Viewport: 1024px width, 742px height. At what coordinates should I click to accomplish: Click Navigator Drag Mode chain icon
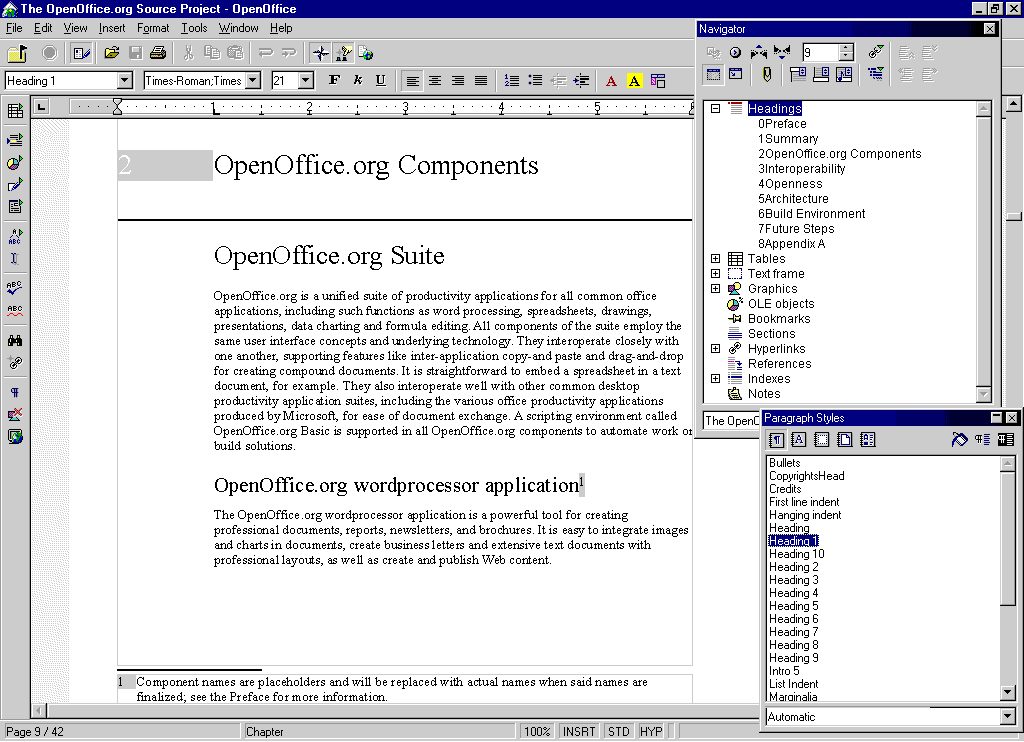tap(875, 52)
